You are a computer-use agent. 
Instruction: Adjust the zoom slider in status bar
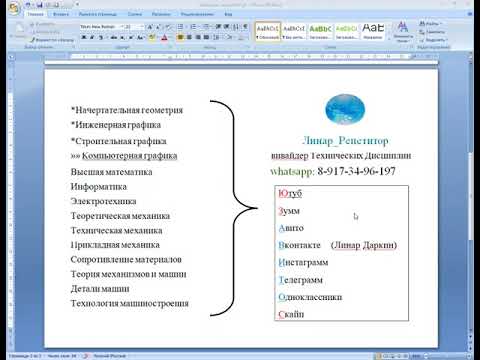click(x=447, y=356)
